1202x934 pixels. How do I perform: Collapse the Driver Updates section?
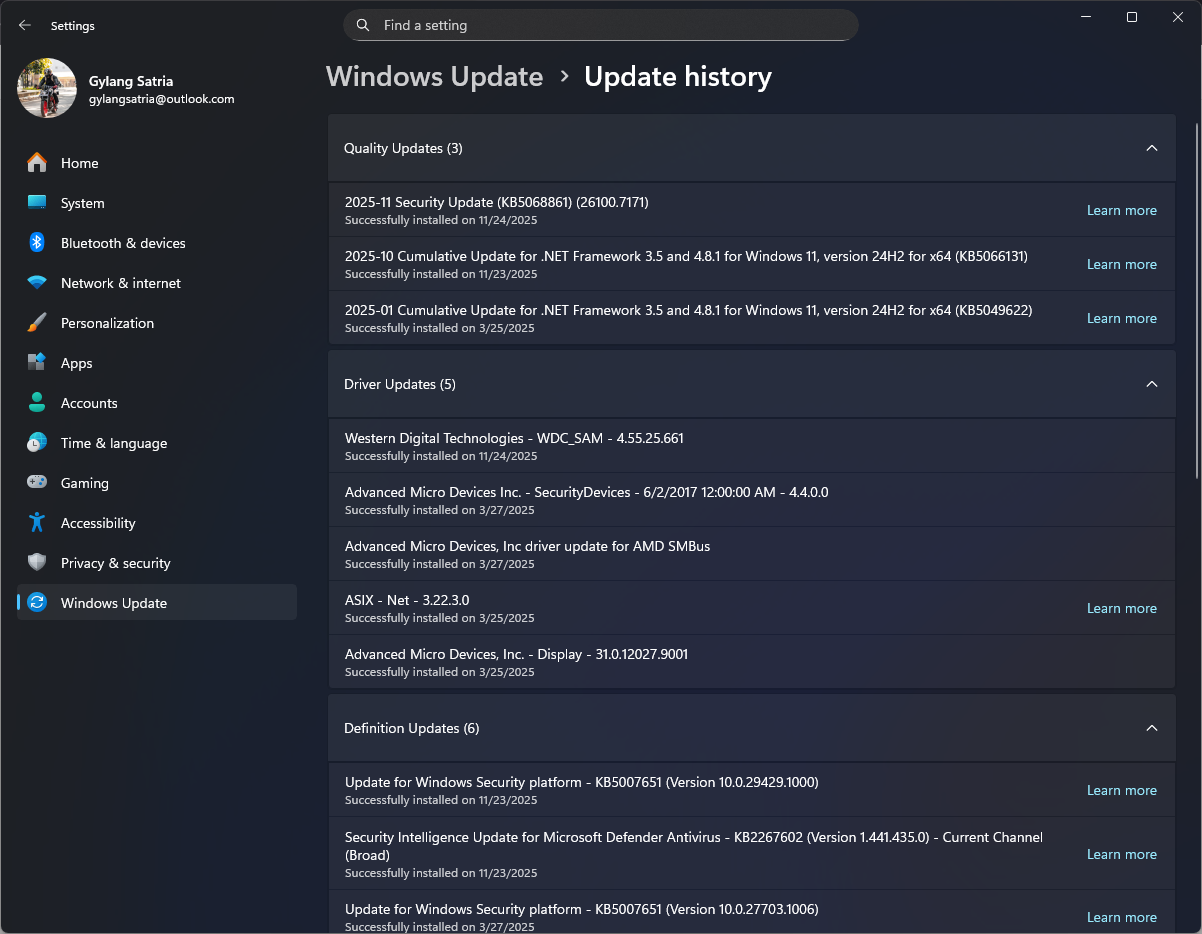pyautogui.click(x=1151, y=384)
